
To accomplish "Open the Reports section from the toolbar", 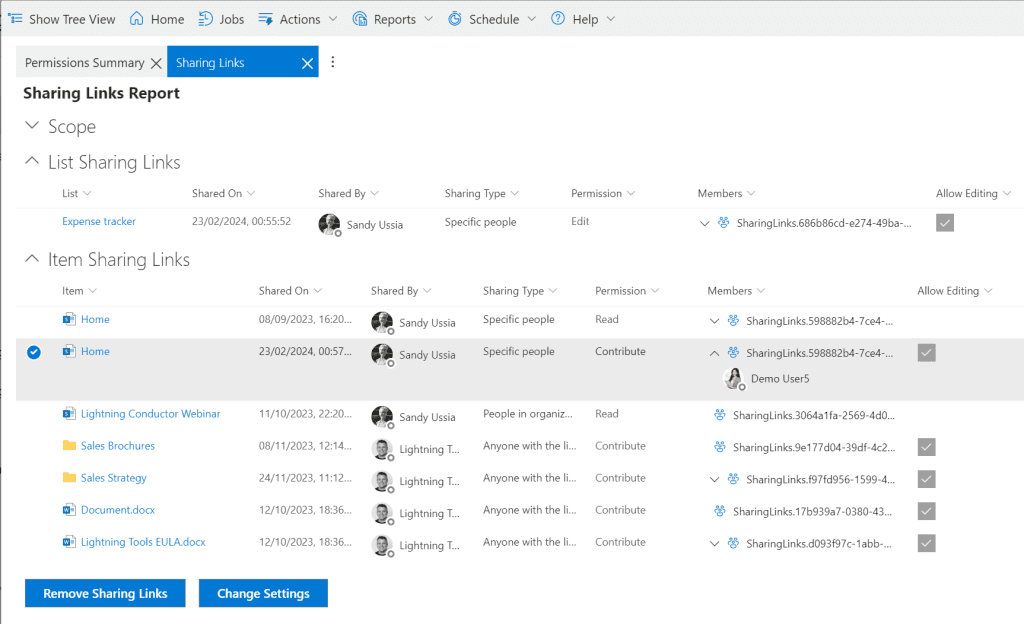I will coord(360,18).
